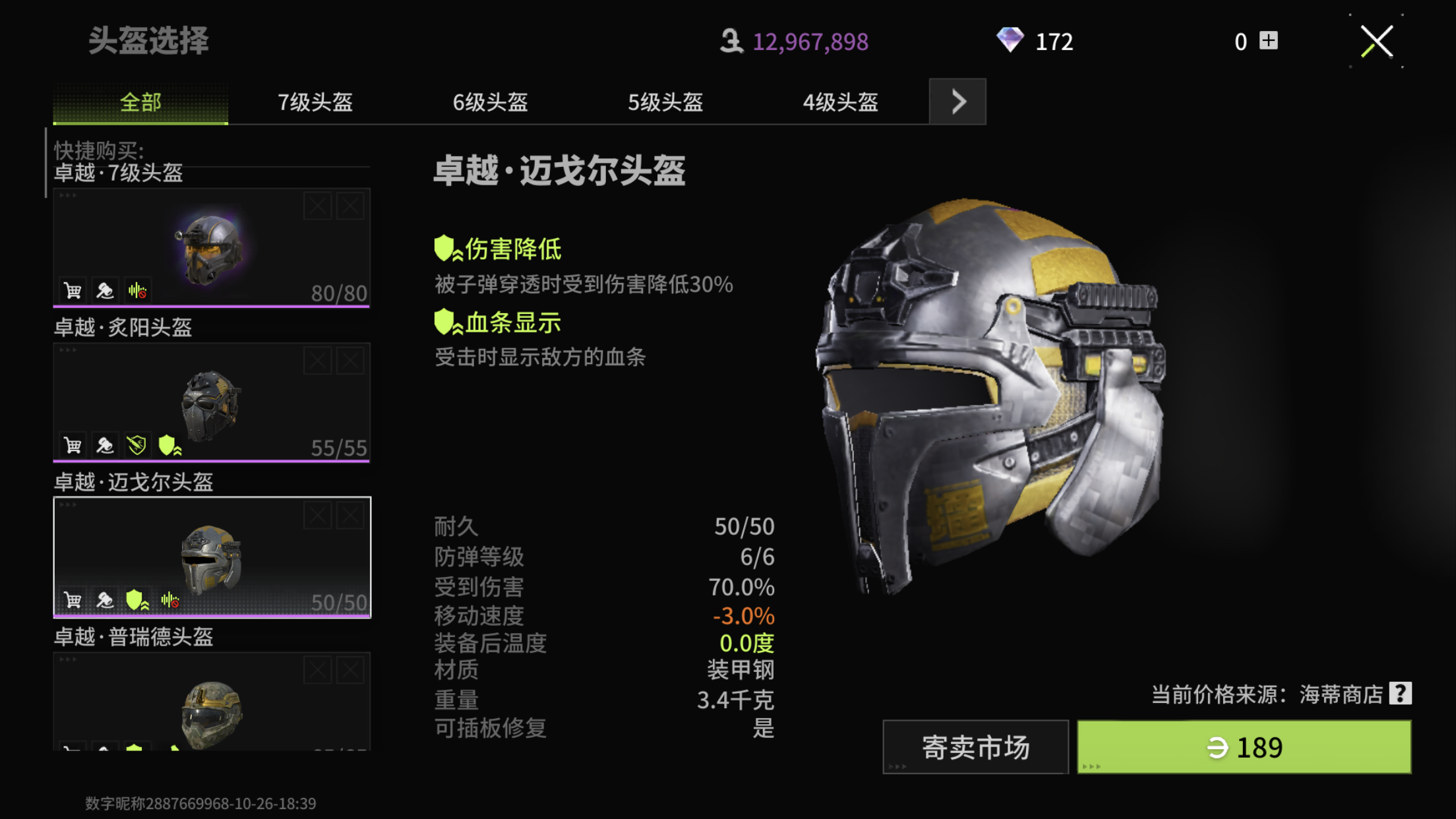This screenshot has width=1456, height=819.
Task: Open the 6级头盔 tab
Action: point(490,102)
